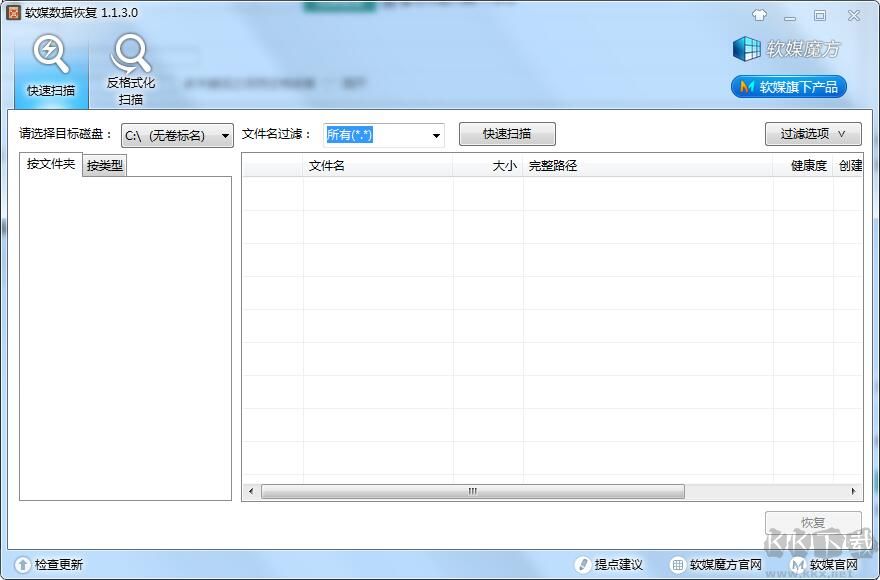Click the 软媒魔方 cube logo
The image size is (880, 580).
(748, 48)
